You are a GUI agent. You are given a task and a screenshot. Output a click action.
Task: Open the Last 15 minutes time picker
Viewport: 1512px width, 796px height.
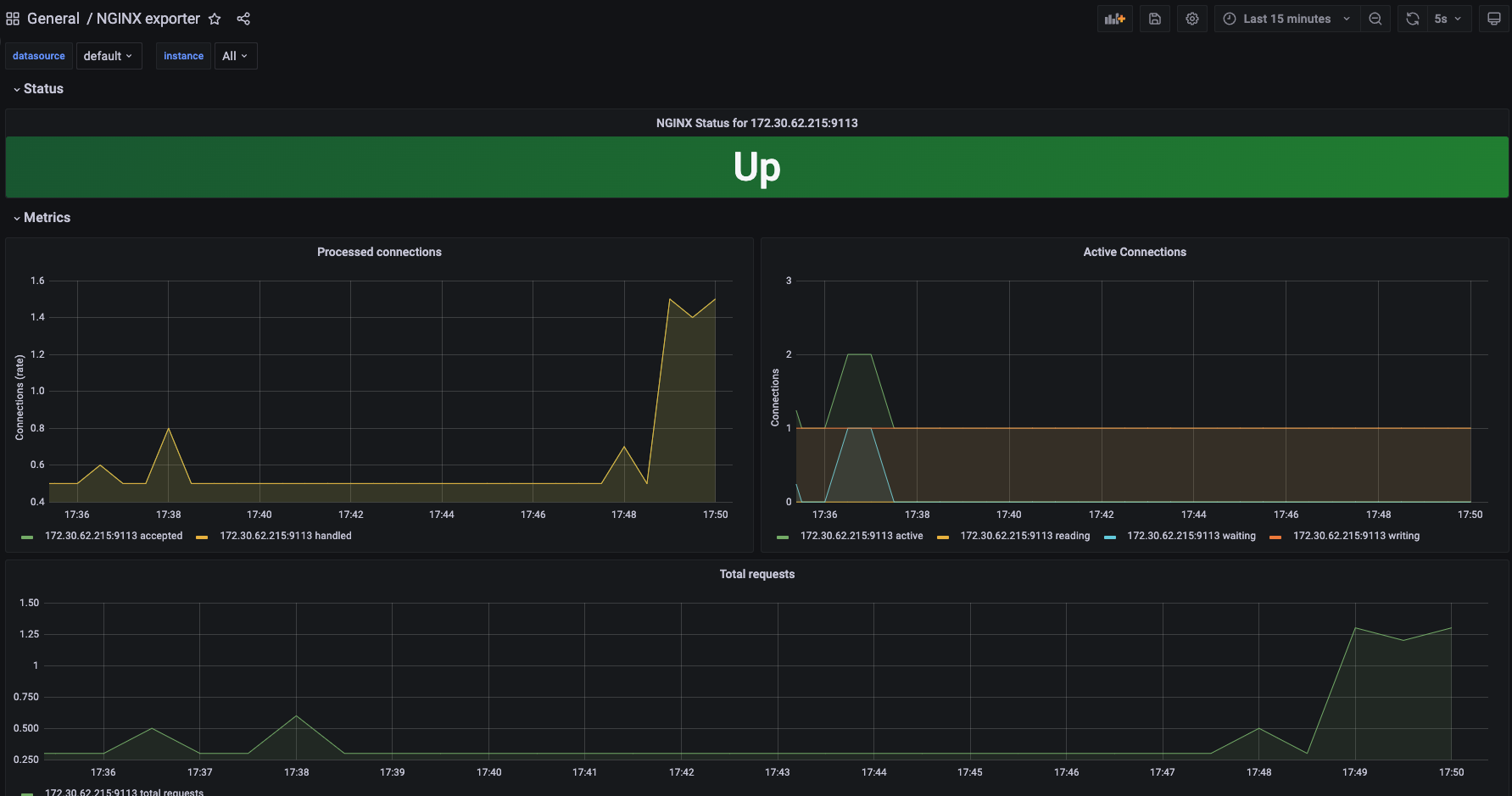[1287, 19]
